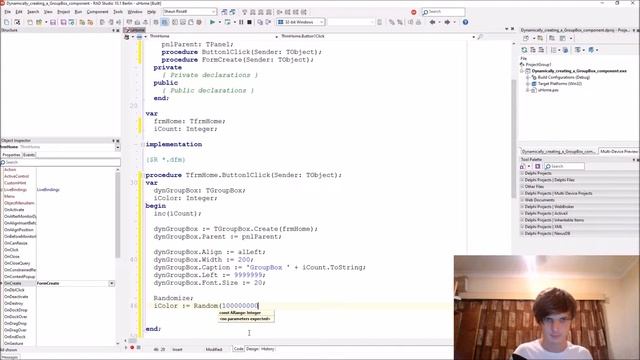Select the ProjectGroup1 tree item
This screenshot has height=360, width=640.
(538, 64)
